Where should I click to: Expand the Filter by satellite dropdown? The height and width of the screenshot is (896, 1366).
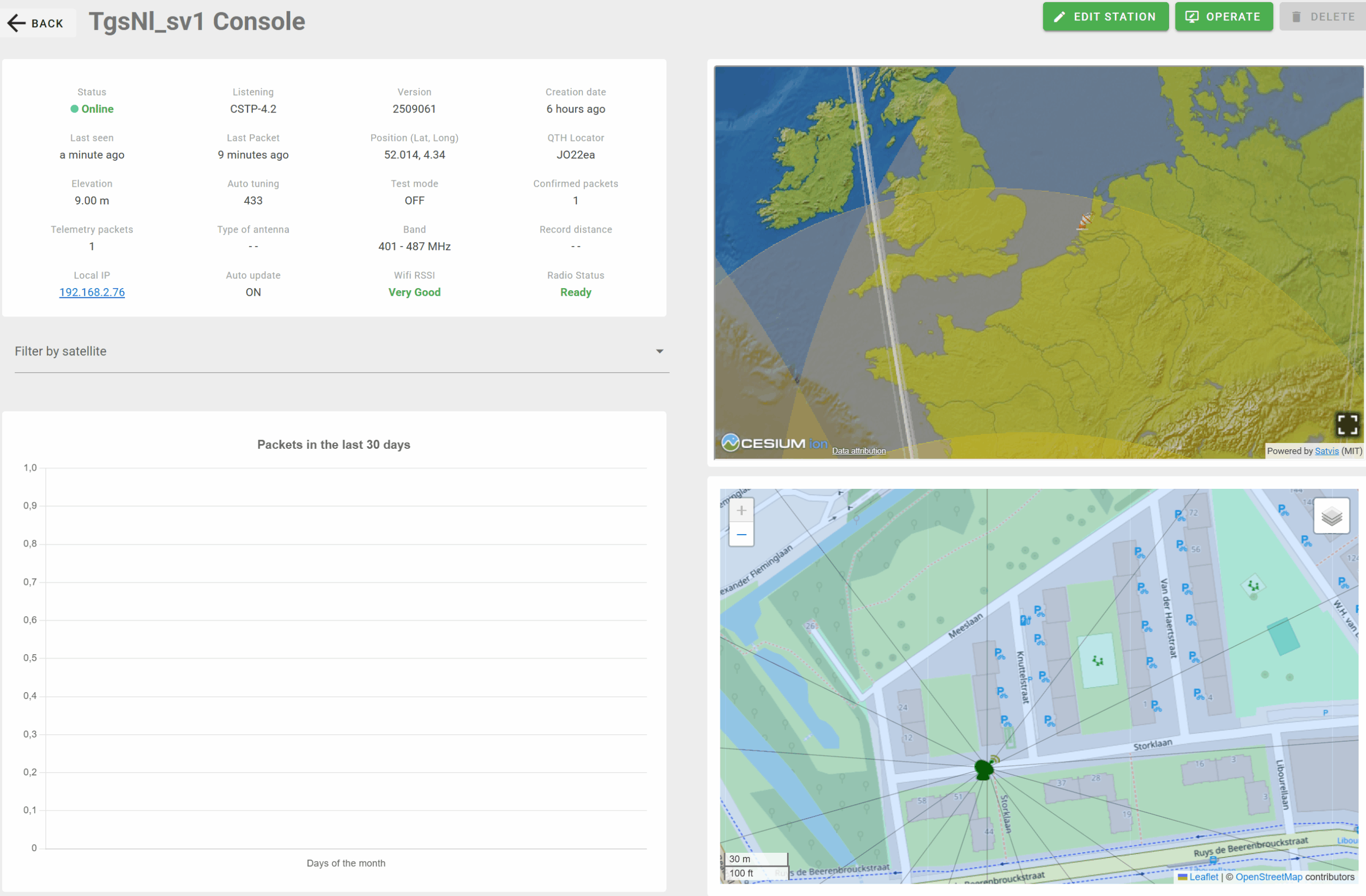coord(660,351)
